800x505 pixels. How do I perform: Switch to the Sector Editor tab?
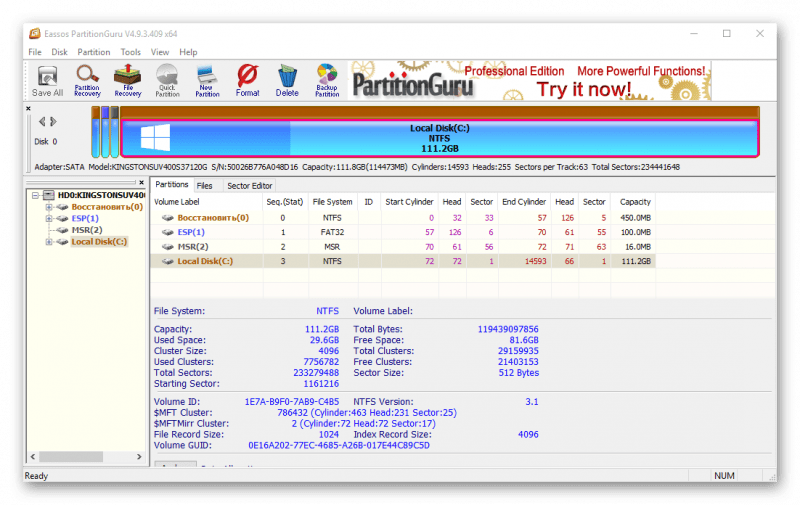[x=249, y=186]
